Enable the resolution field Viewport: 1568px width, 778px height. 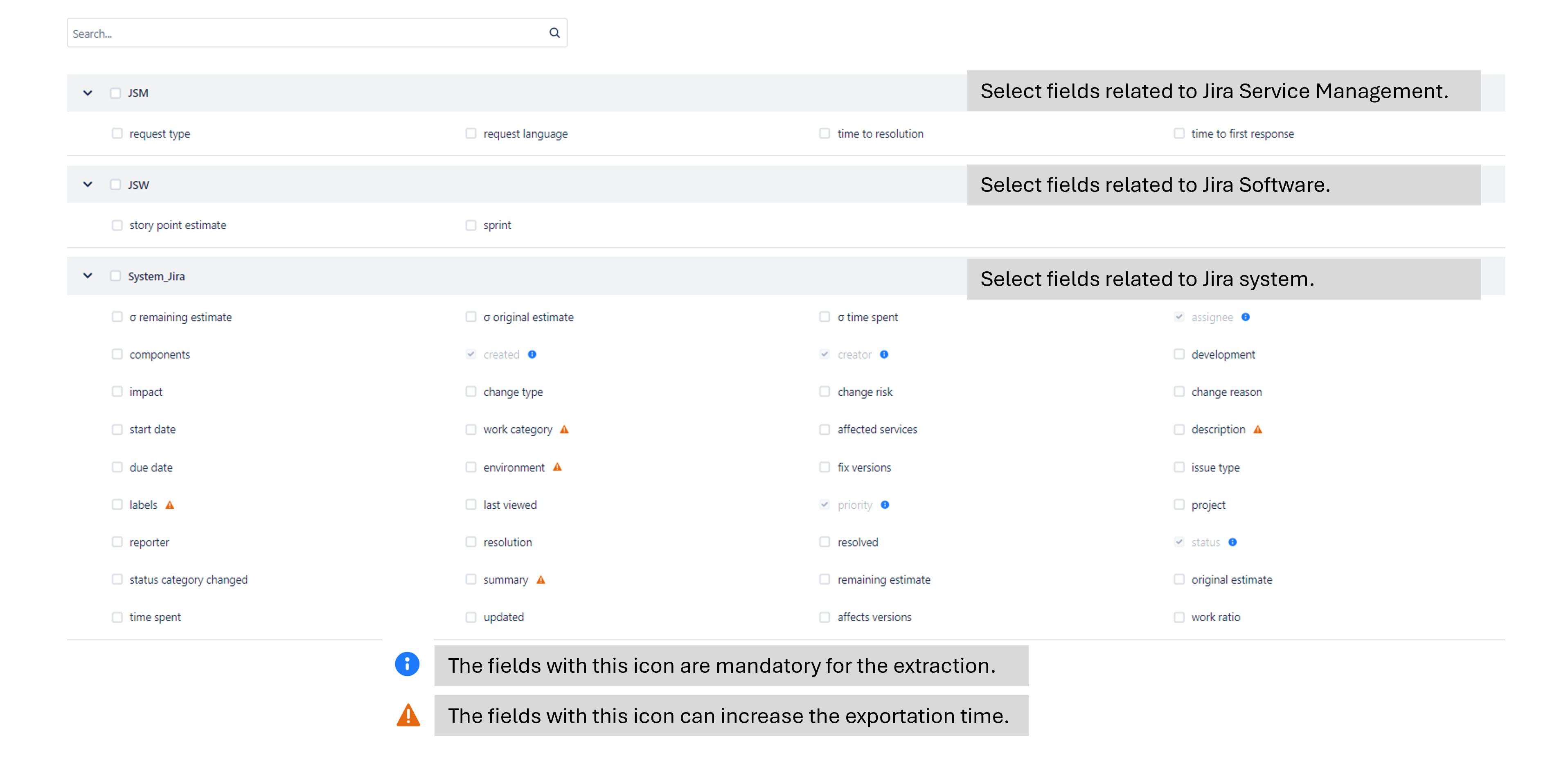(471, 542)
